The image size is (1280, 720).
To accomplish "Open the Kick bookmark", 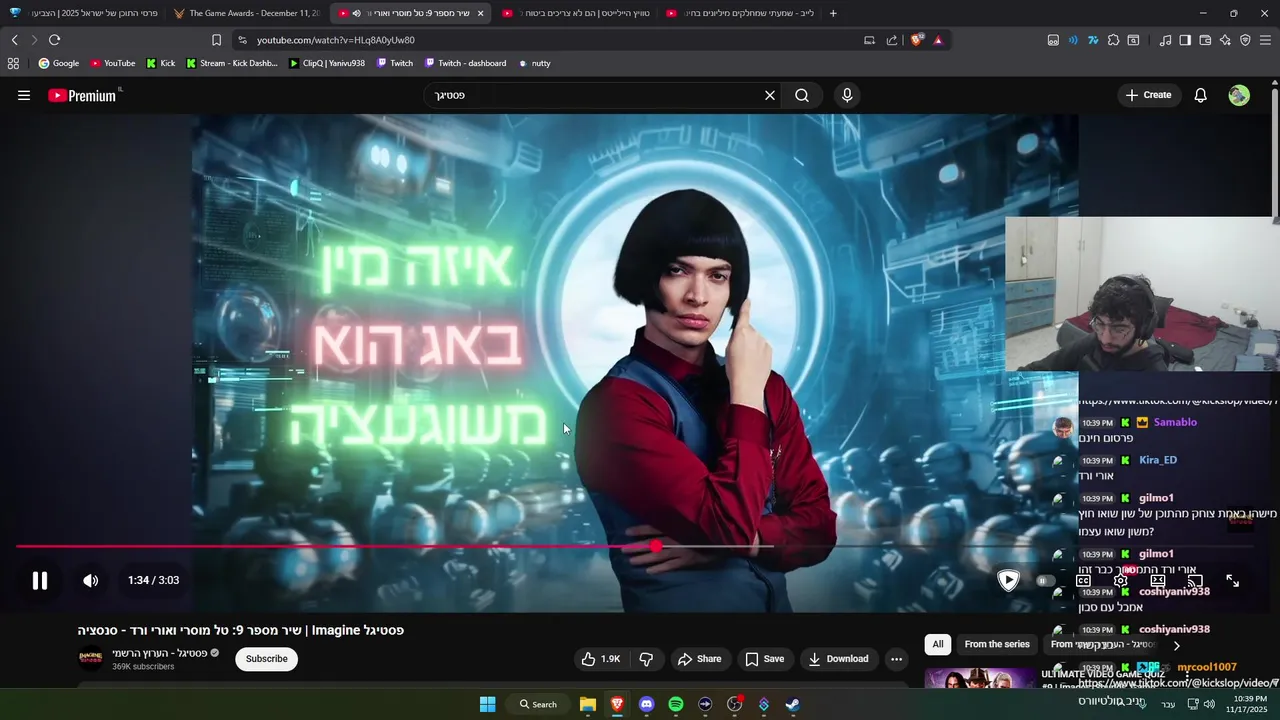I will coord(160,63).
